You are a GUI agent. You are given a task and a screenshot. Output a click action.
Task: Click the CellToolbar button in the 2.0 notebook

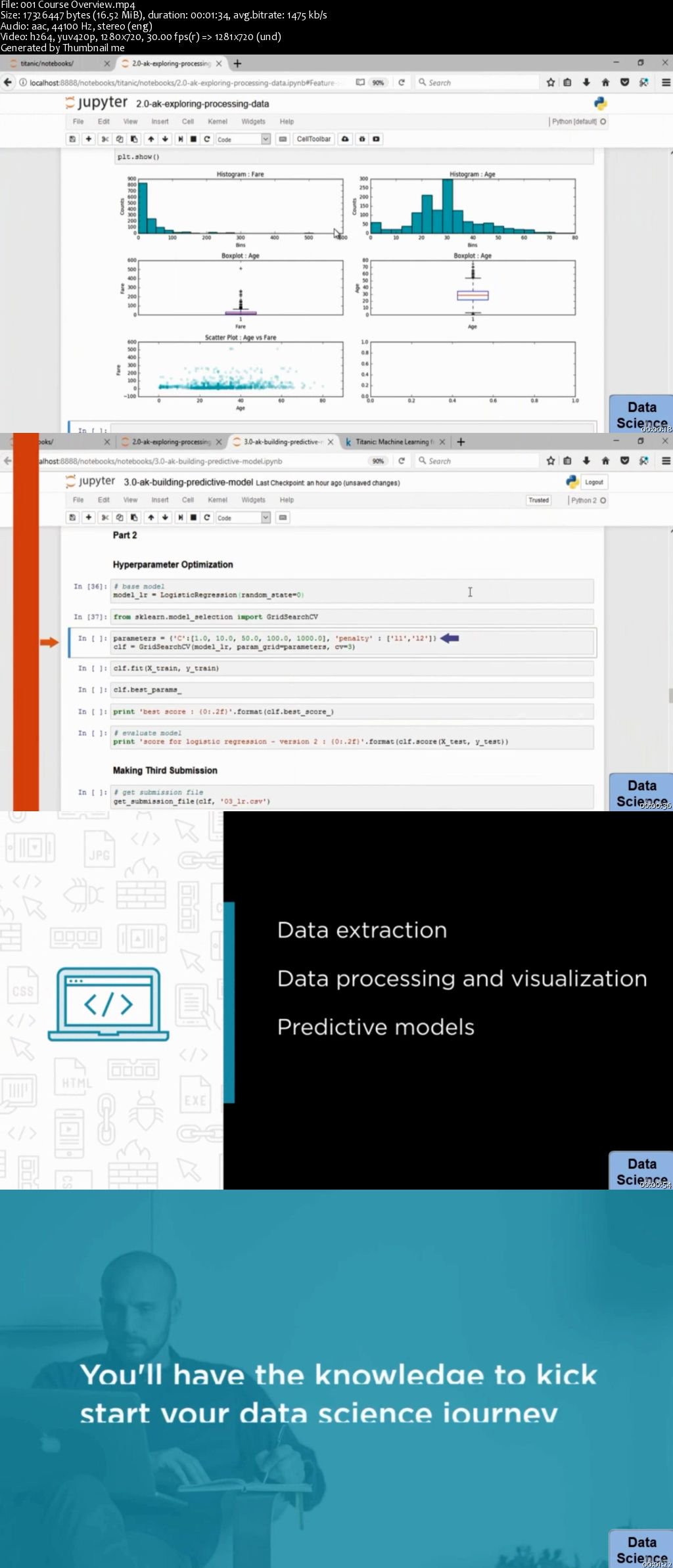click(x=313, y=139)
